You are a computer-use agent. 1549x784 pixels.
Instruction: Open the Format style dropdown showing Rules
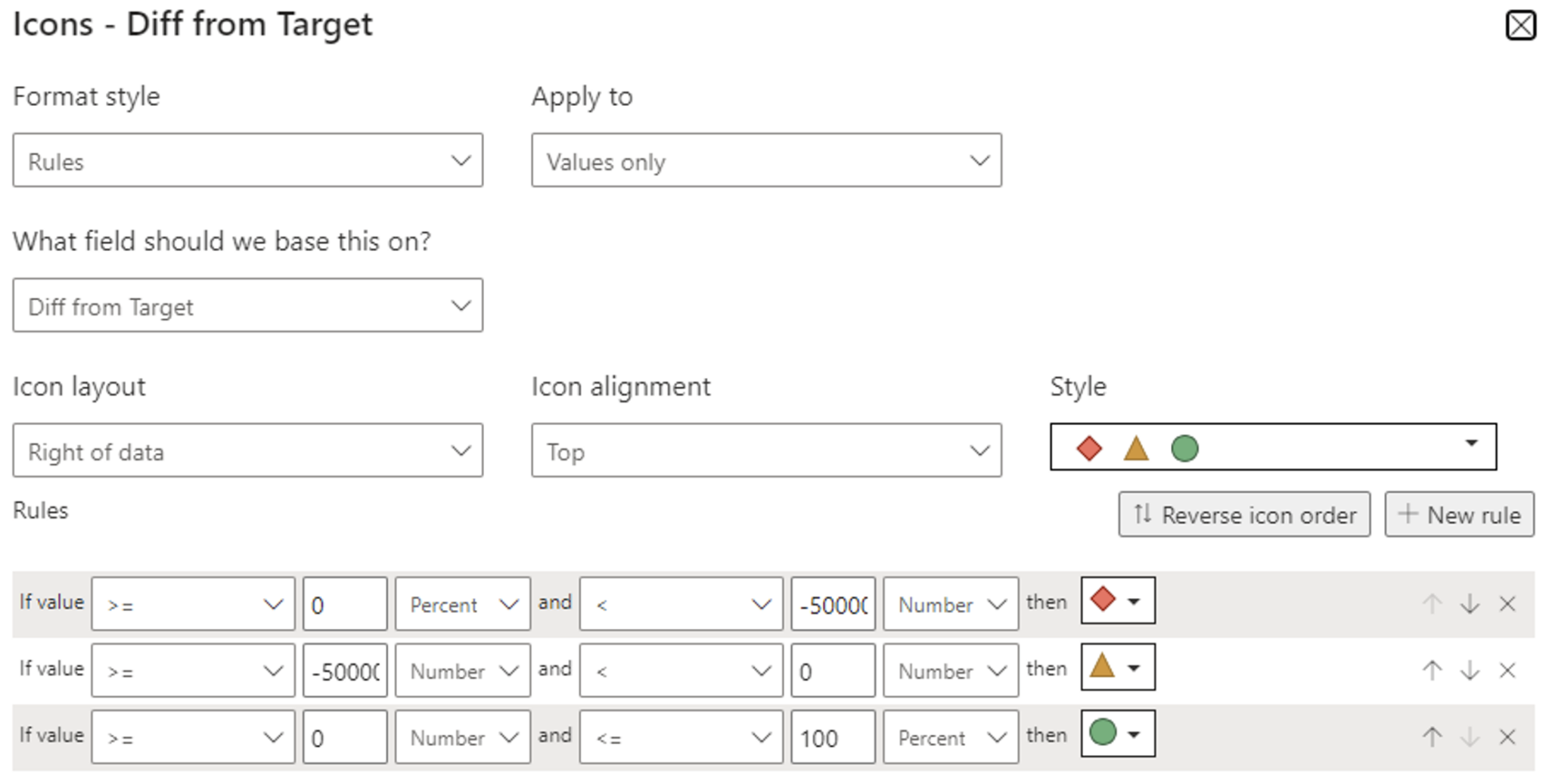point(248,160)
